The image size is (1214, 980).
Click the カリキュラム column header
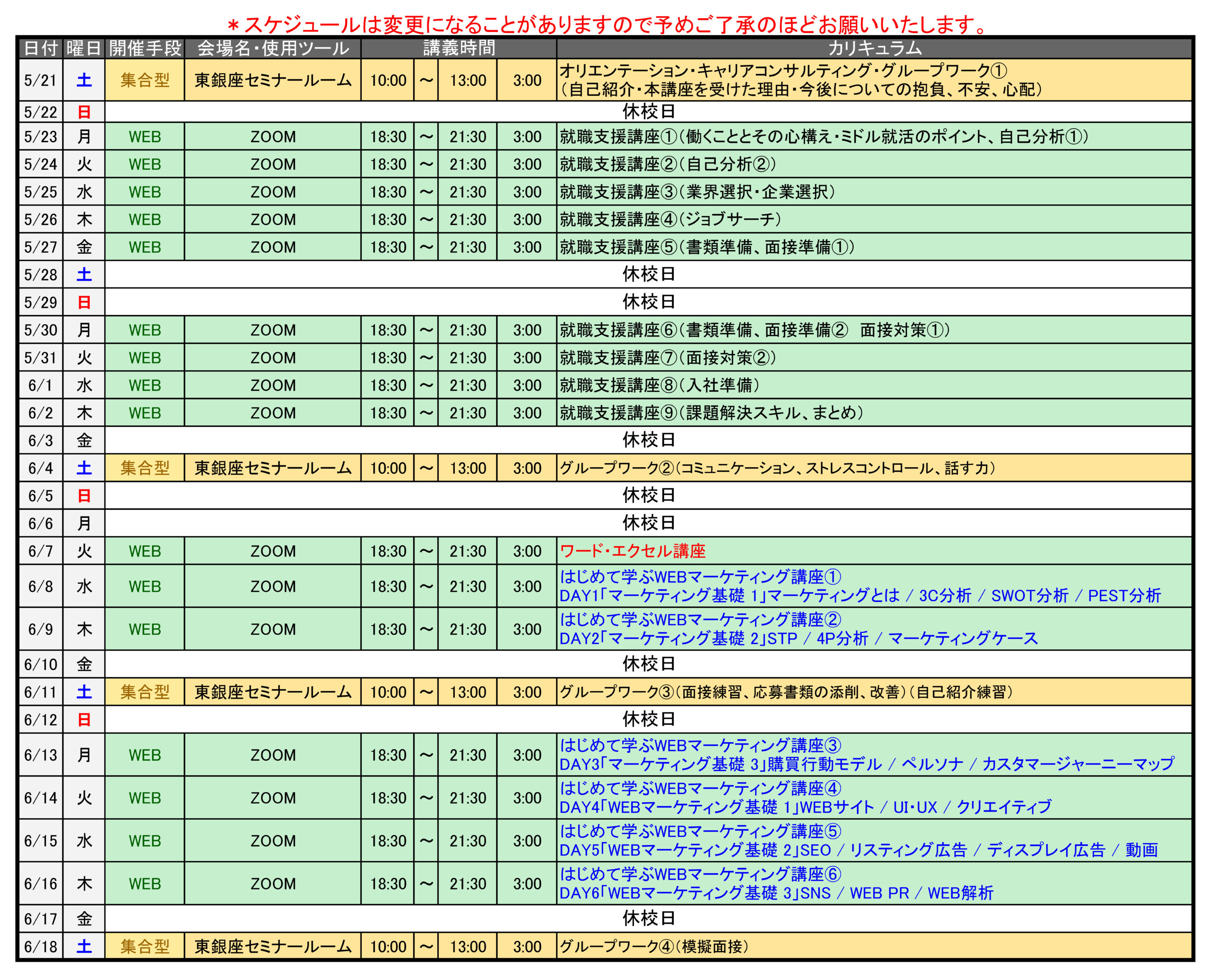pyautogui.click(x=874, y=48)
